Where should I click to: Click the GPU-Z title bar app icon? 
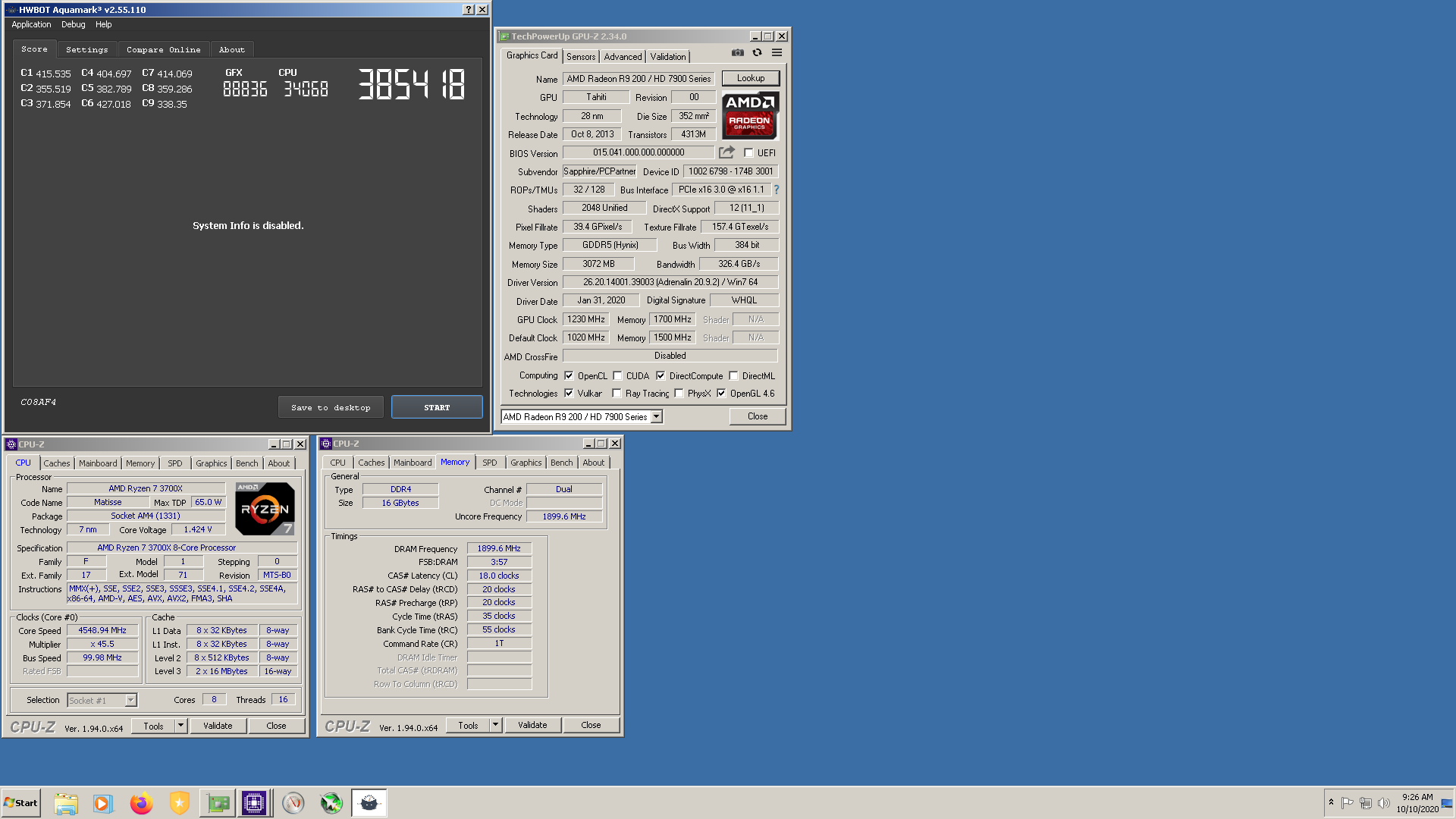[504, 36]
